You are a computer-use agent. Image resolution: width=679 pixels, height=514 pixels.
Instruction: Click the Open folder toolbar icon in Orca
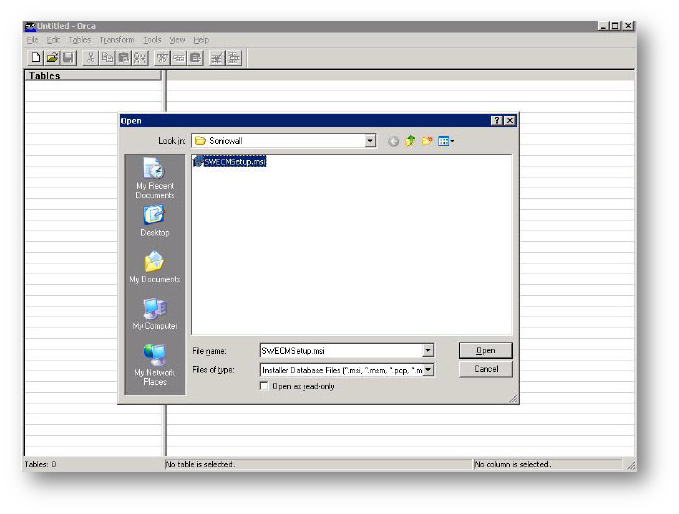tap(52, 58)
